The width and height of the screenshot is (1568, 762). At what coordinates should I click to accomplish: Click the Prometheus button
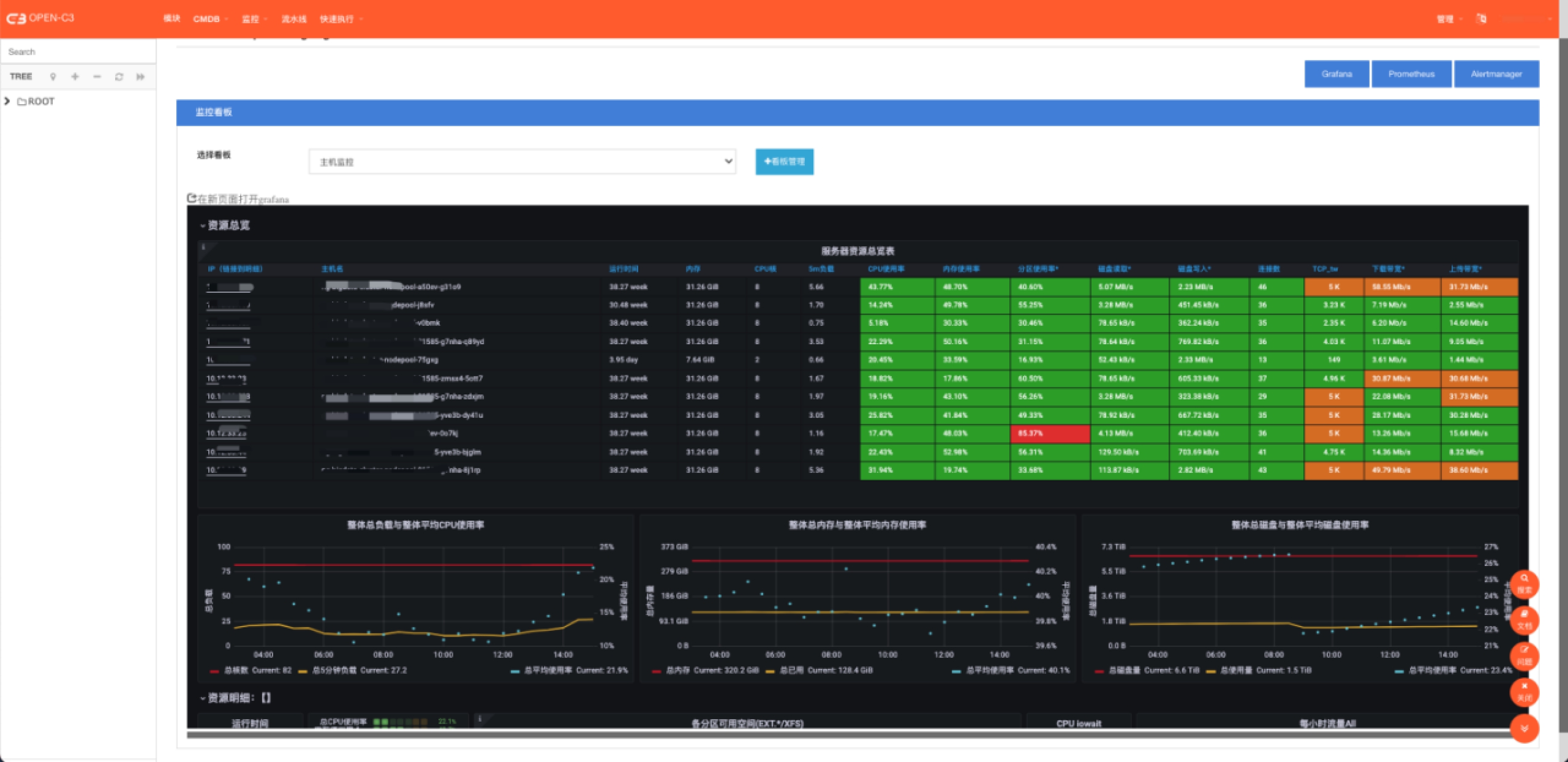(1411, 74)
